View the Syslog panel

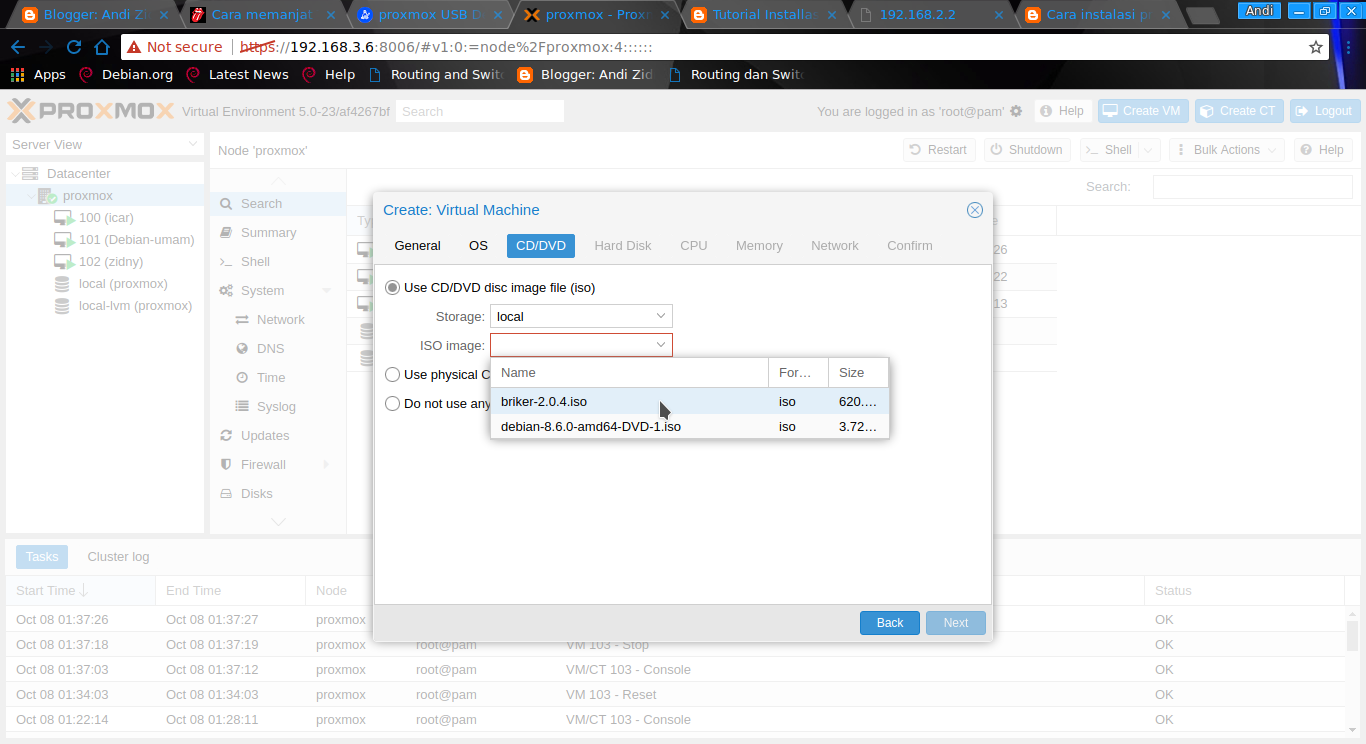pyautogui.click(x=277, y=406)
